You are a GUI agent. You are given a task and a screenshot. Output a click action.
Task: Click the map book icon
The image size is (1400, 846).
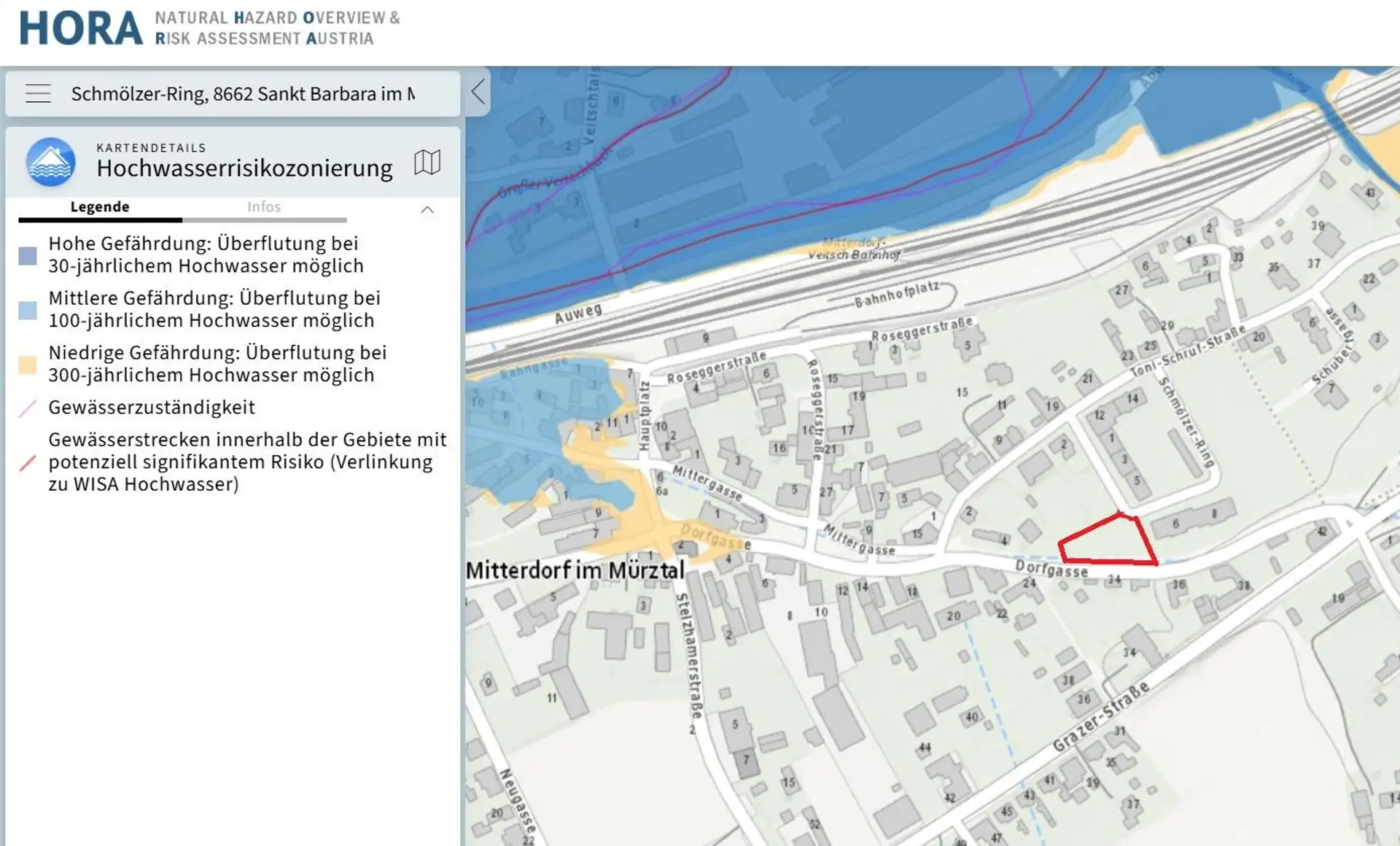(x=427, y=162)
